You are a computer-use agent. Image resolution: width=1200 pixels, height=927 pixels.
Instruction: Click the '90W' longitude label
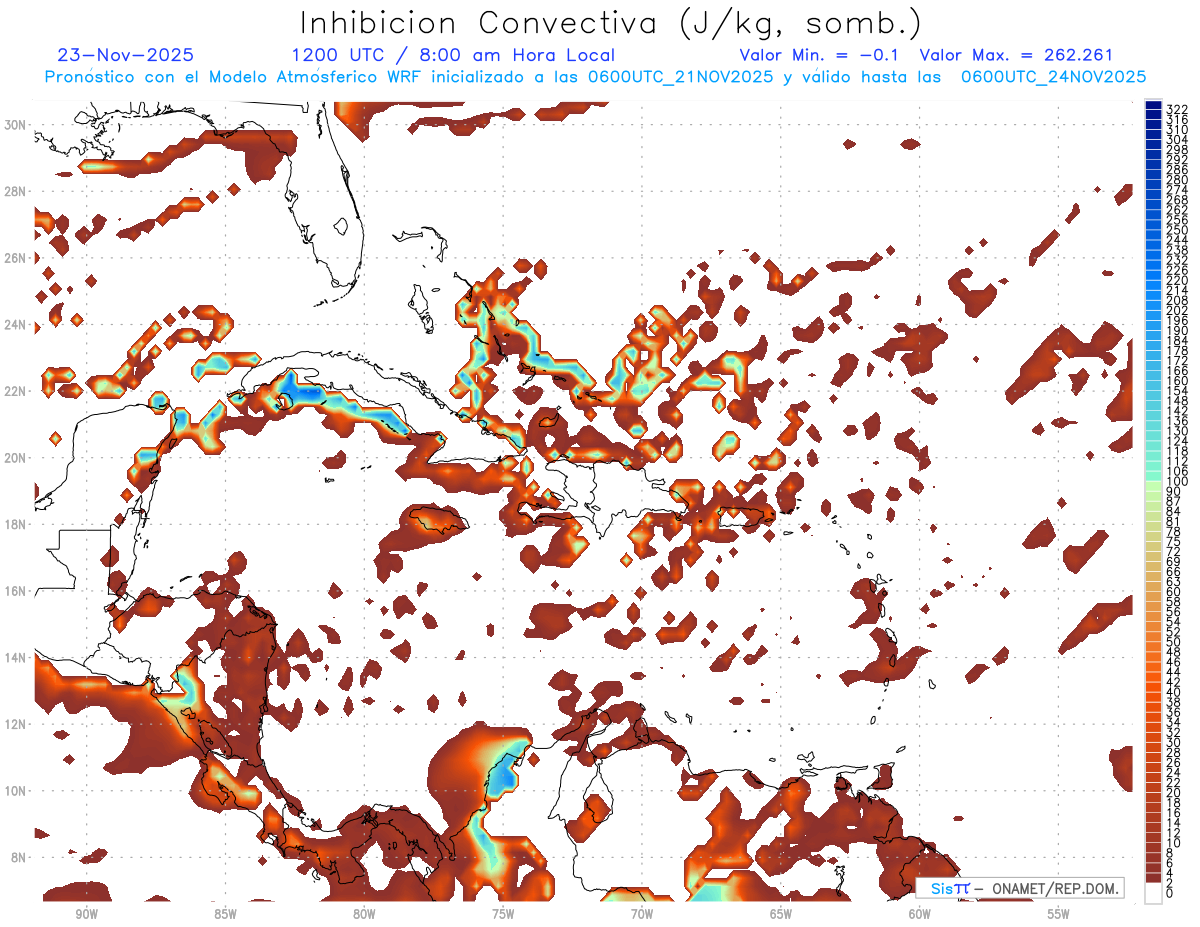click(86, 913)
